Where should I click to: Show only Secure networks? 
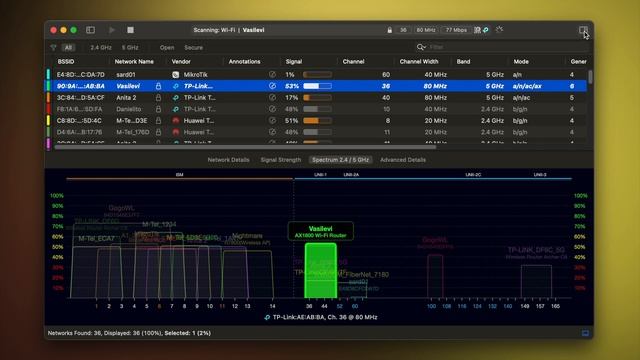(x=193, y=47)
